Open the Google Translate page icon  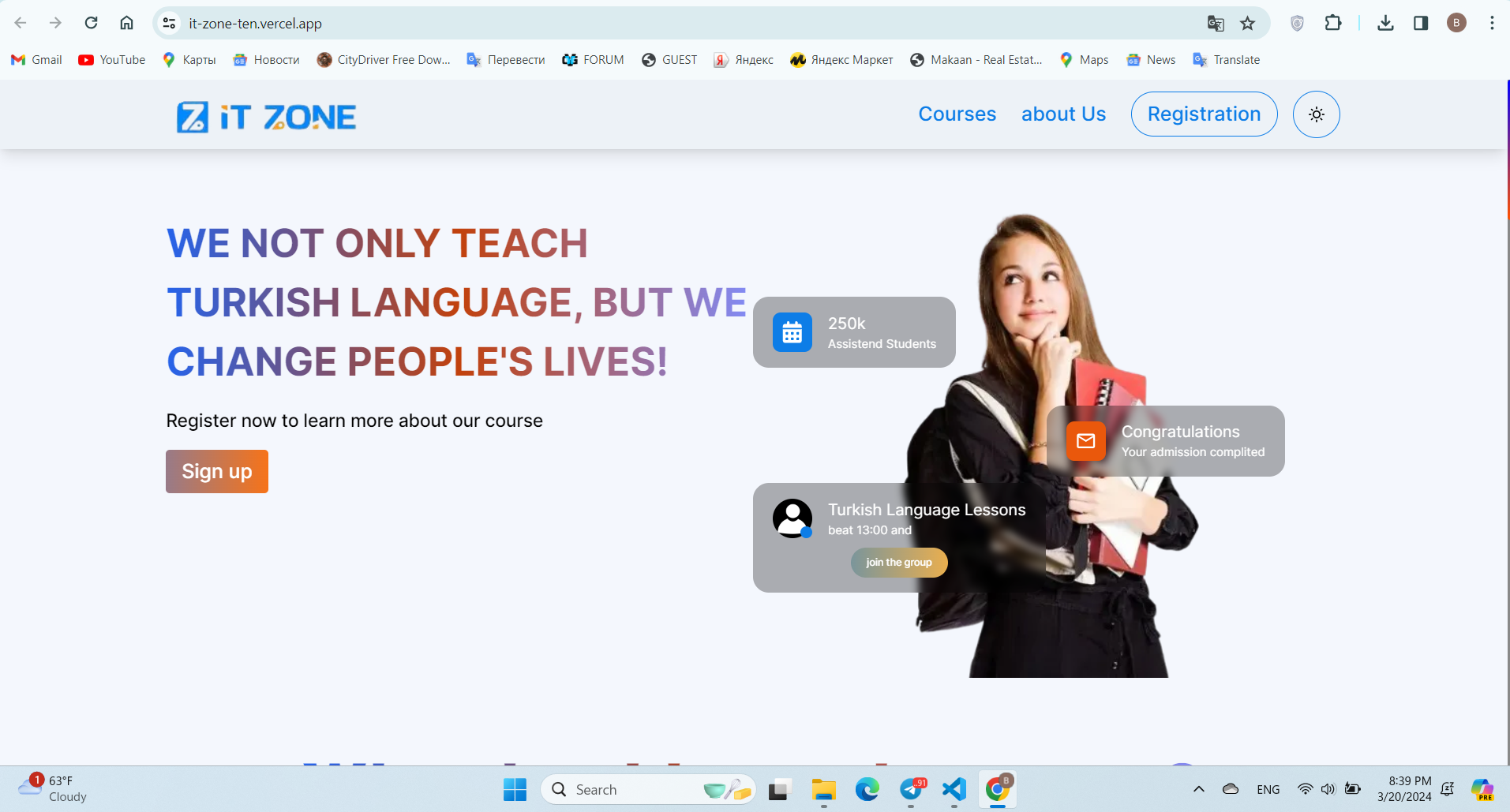(1216, 24)
